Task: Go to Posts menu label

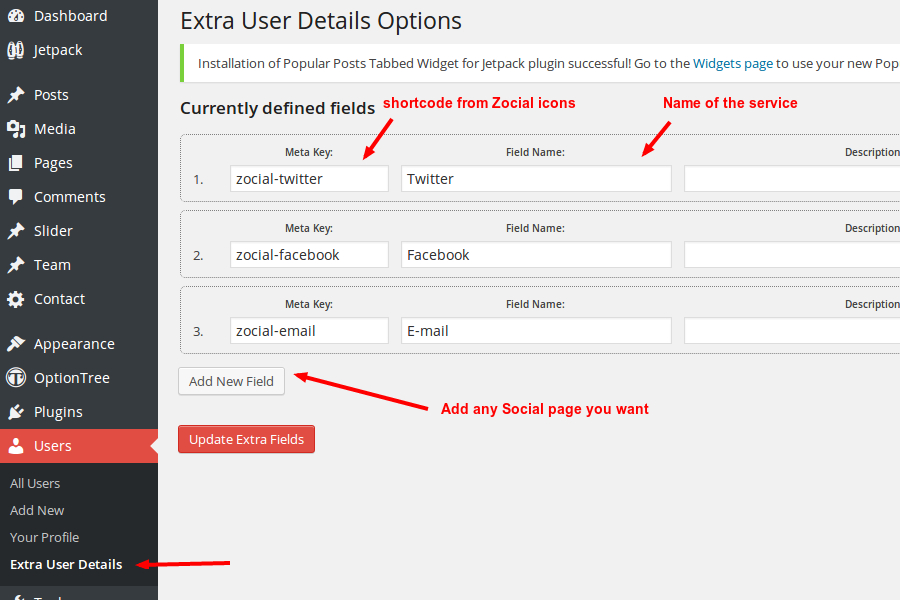Action: pyautogui.click(x=51, y=95)
